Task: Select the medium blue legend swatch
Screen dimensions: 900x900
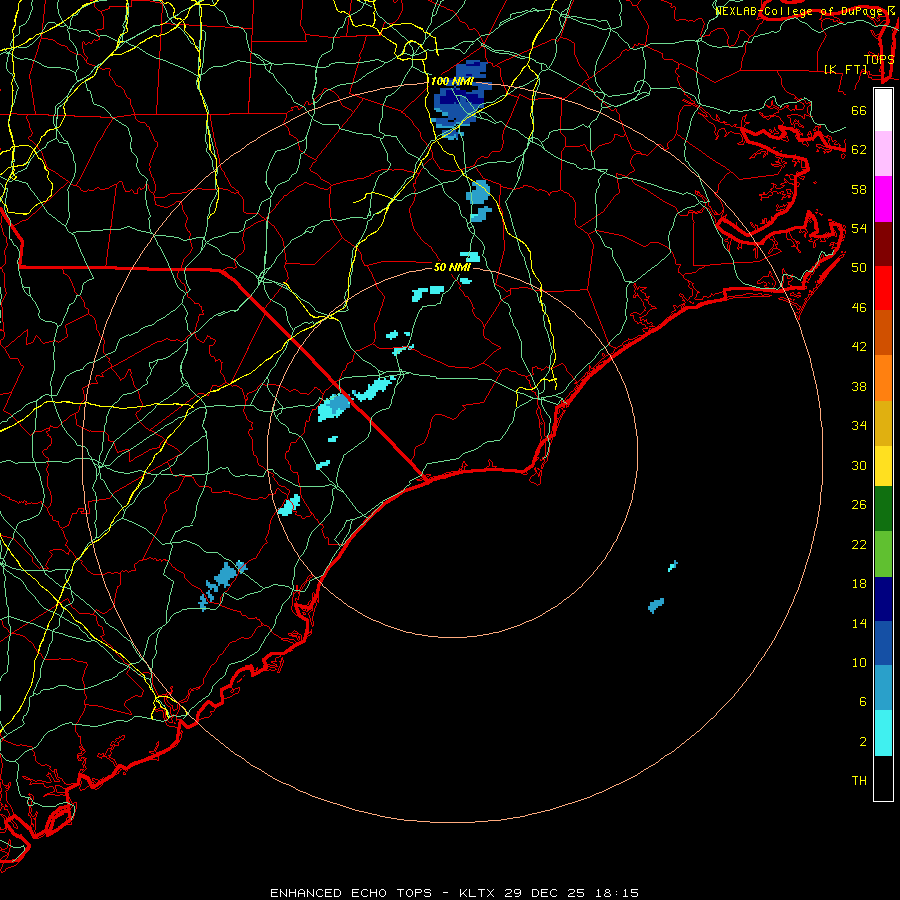Action: pyautogui.click(x=883, y=643)
